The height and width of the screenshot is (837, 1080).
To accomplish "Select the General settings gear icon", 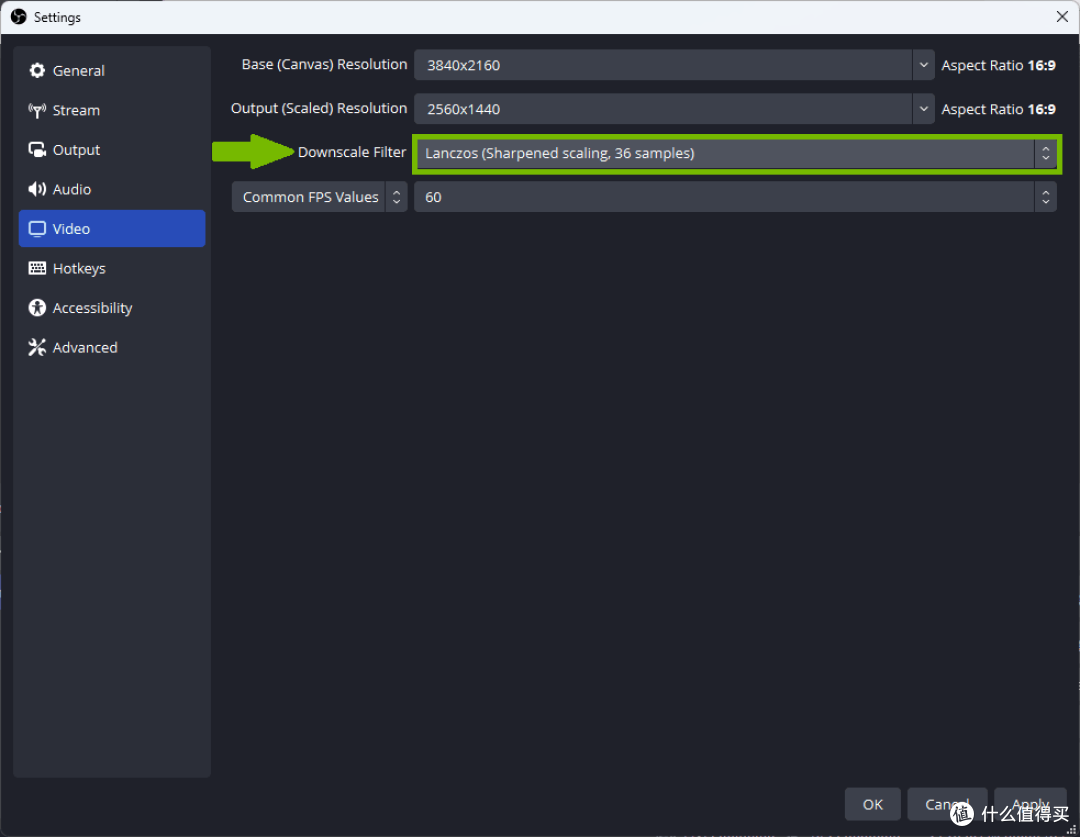I will click(37, 70).
